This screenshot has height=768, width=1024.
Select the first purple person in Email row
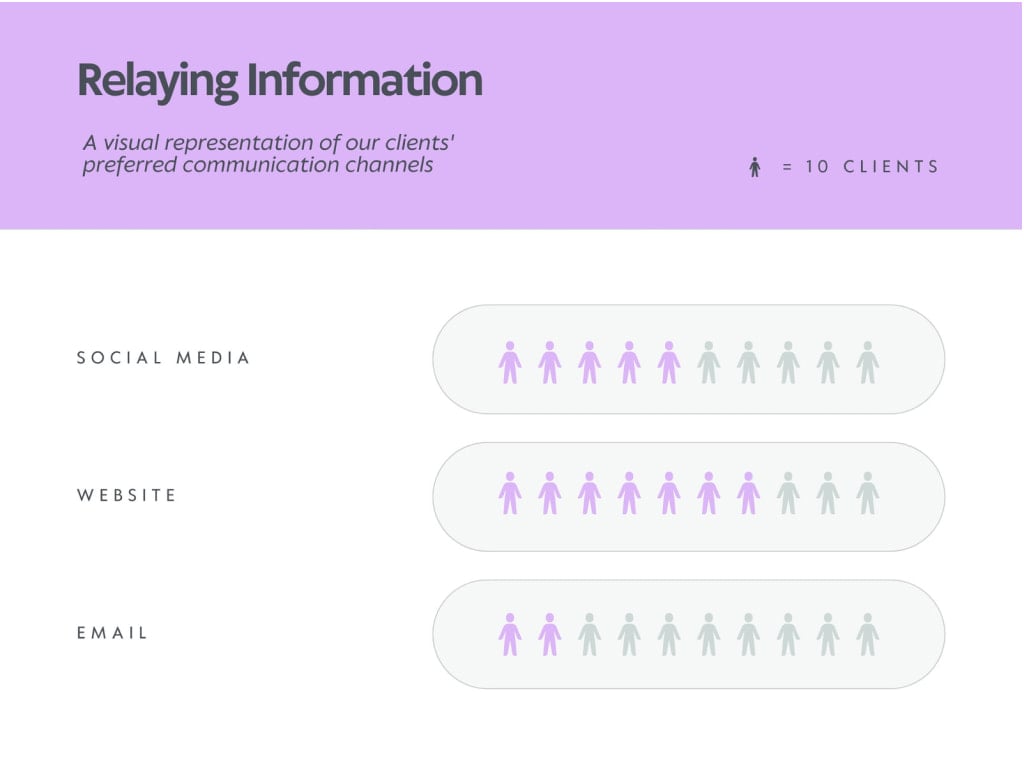click(x=510, y=634)
